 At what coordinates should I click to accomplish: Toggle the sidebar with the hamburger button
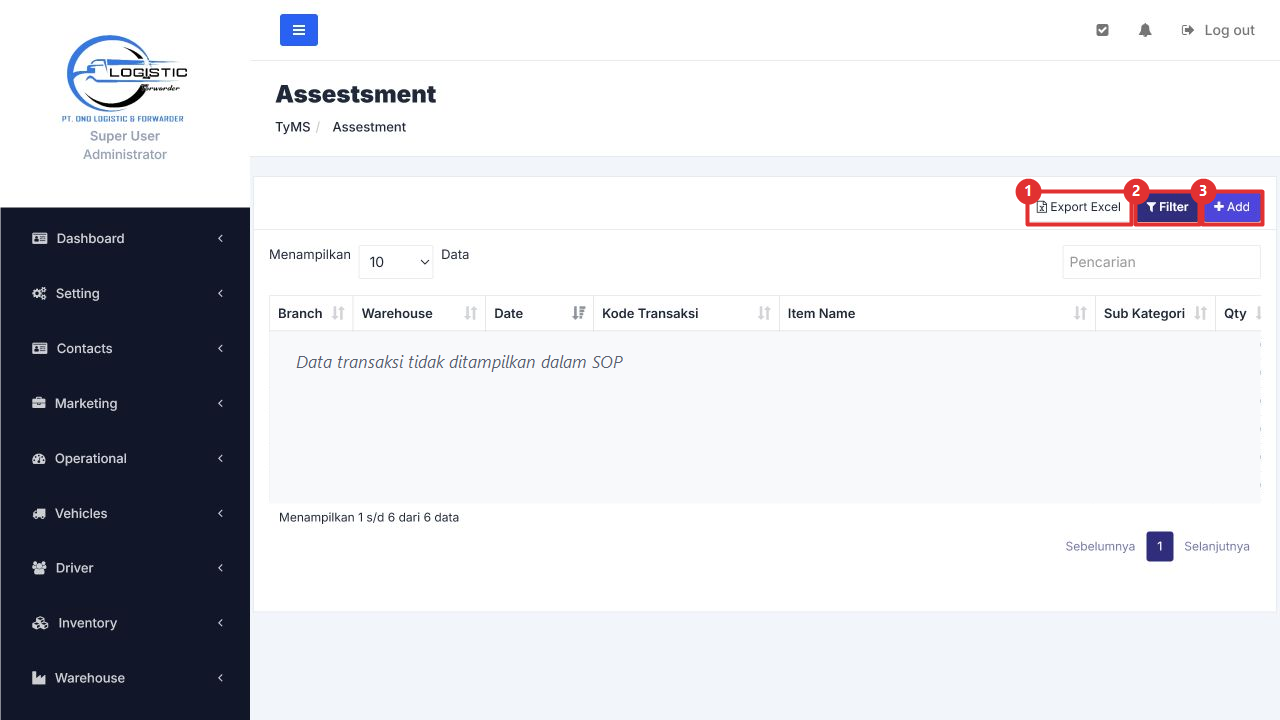[299, 30]
